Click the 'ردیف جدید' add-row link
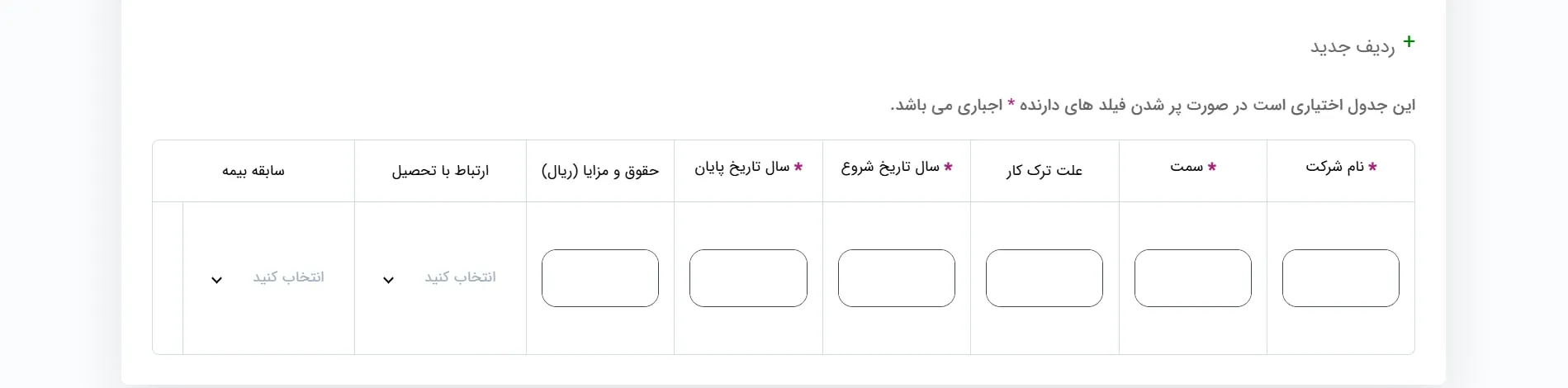Screen dimensions: 1568x388 pyautogui.click(x=1352, y=46)
